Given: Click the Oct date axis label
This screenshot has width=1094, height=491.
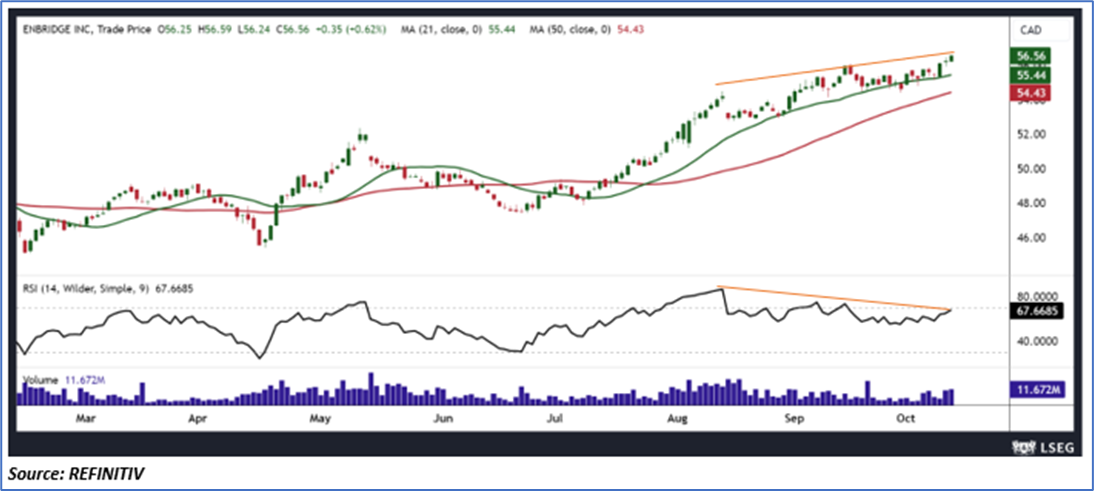Looking at the screenshot, I should 905,418.
